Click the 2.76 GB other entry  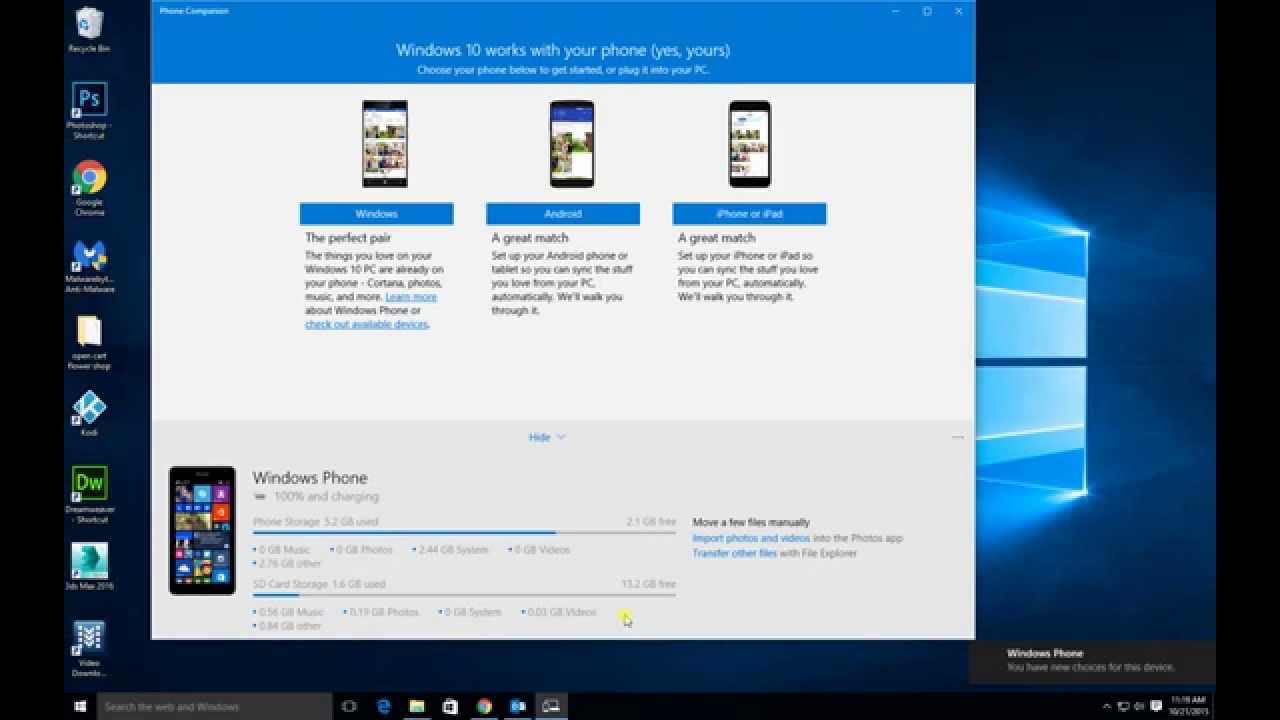click(x=288, y=564)
